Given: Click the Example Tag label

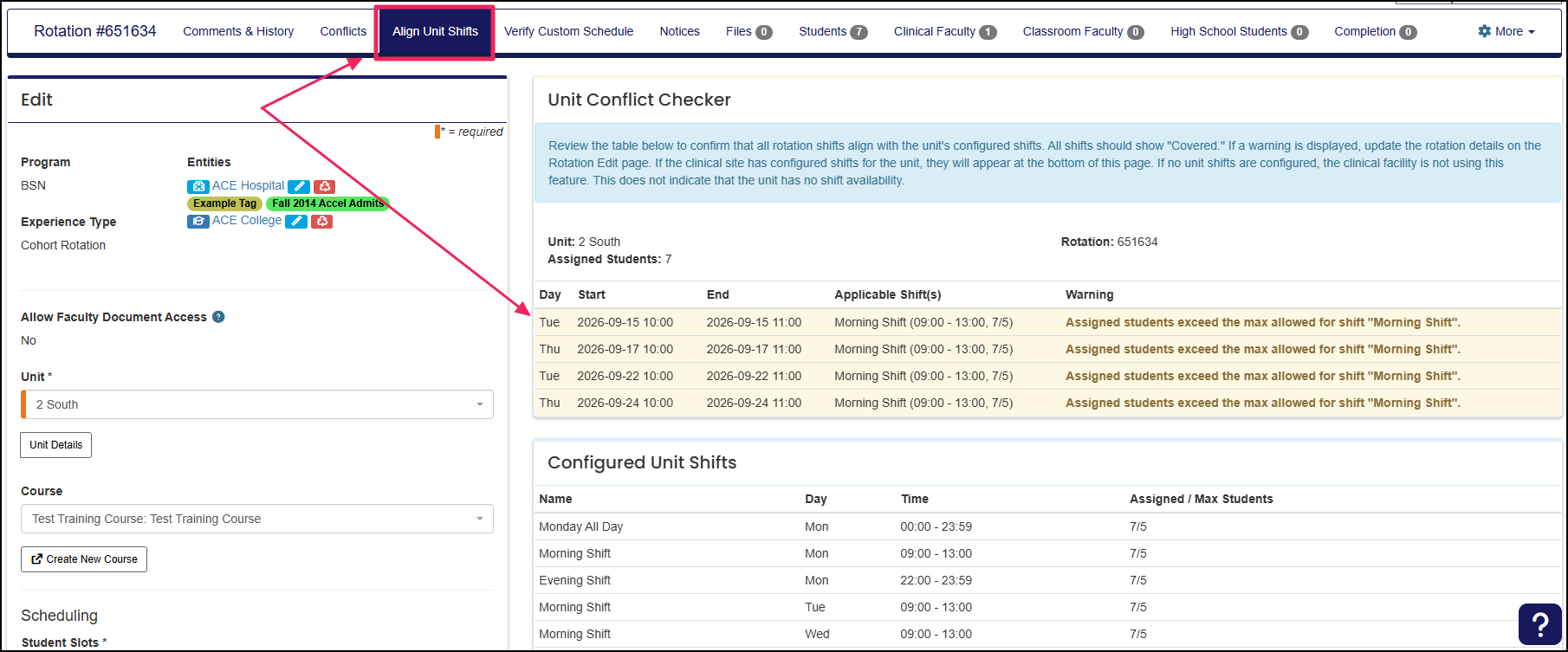Looking at the screenshot, I should [225, 203].
